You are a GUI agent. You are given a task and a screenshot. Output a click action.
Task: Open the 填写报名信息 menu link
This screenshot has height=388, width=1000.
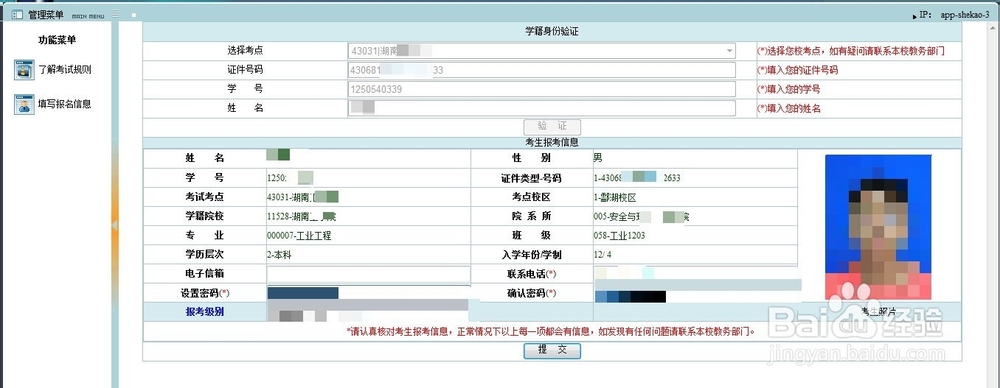pyautogui.click(x=64, y=104)
